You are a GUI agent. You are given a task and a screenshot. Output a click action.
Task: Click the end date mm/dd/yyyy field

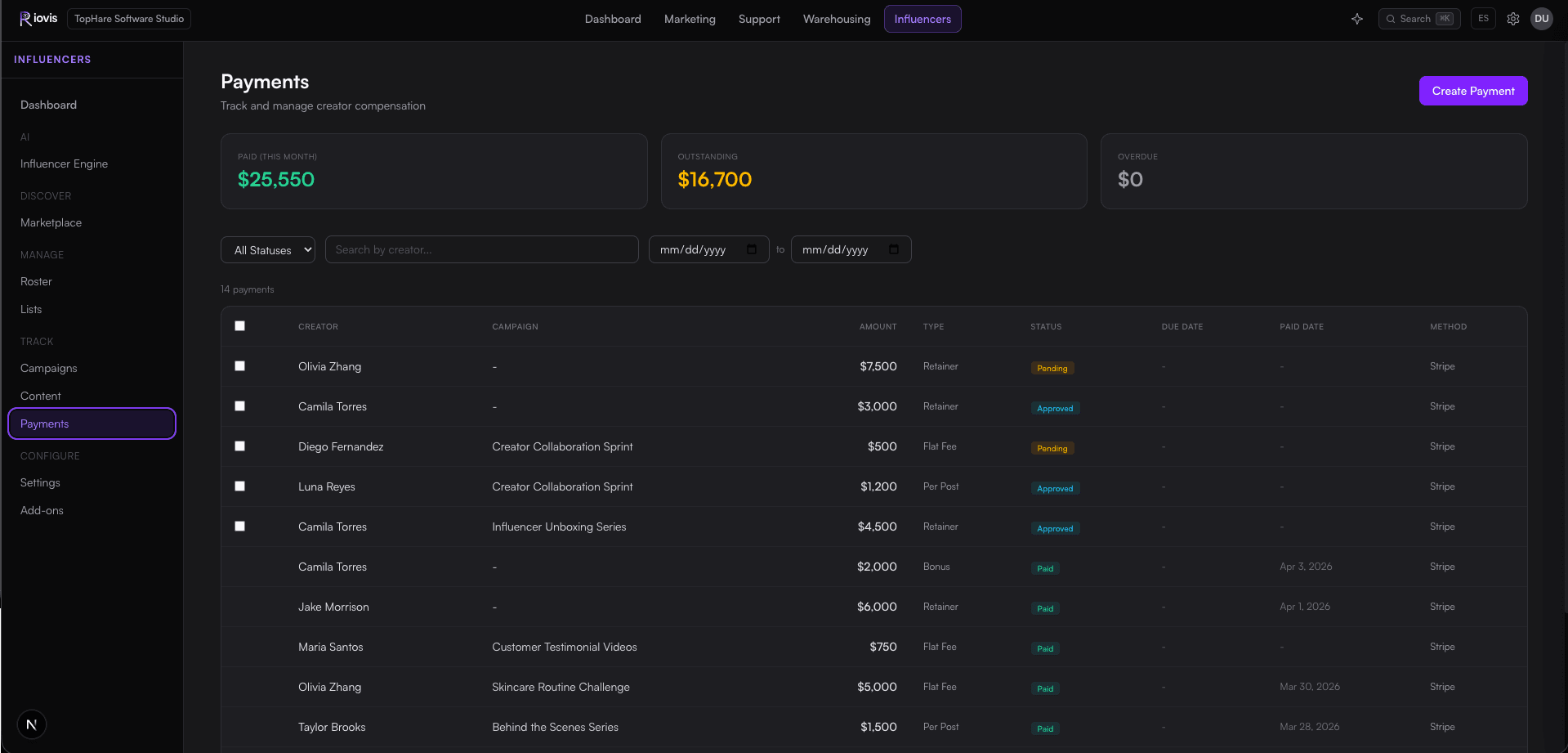tap(851, 249)
